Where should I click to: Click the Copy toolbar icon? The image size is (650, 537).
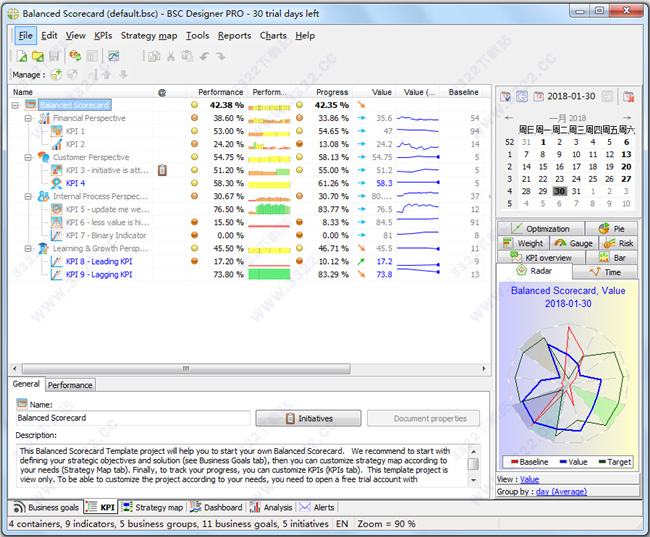[x=154, y=56]
